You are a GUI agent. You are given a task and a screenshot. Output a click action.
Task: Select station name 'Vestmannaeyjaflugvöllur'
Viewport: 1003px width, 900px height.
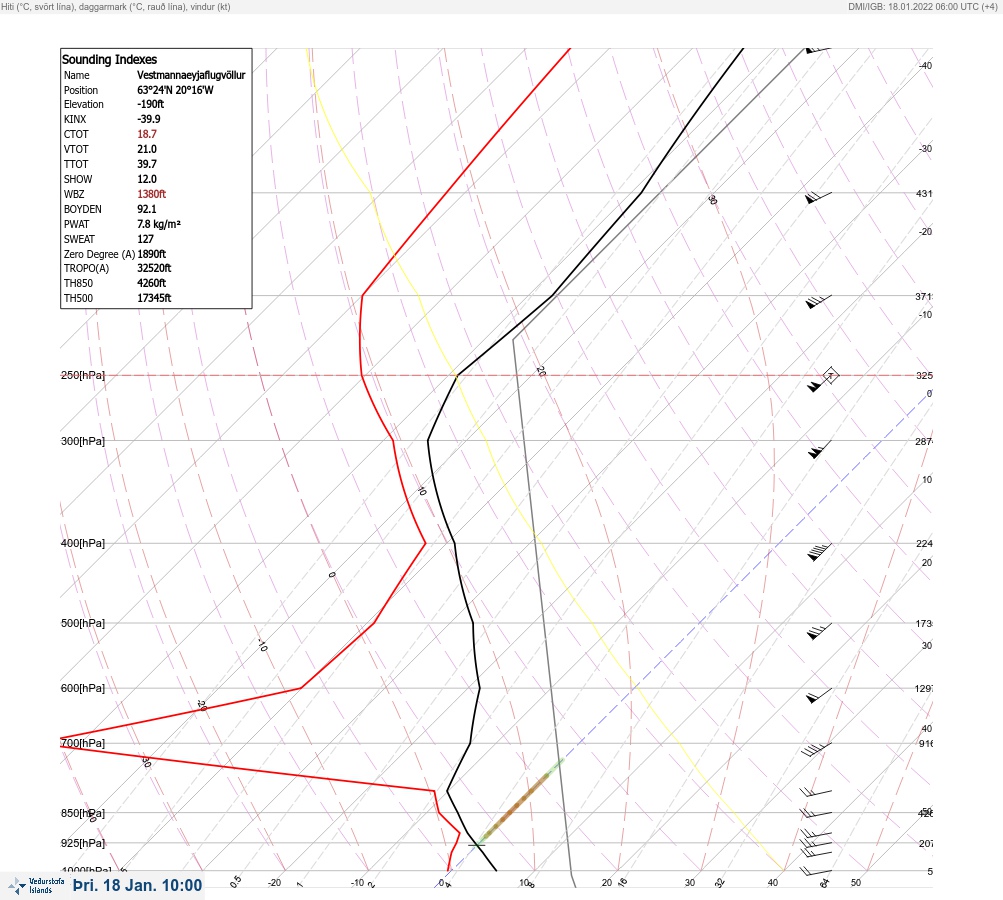(191, 75)
